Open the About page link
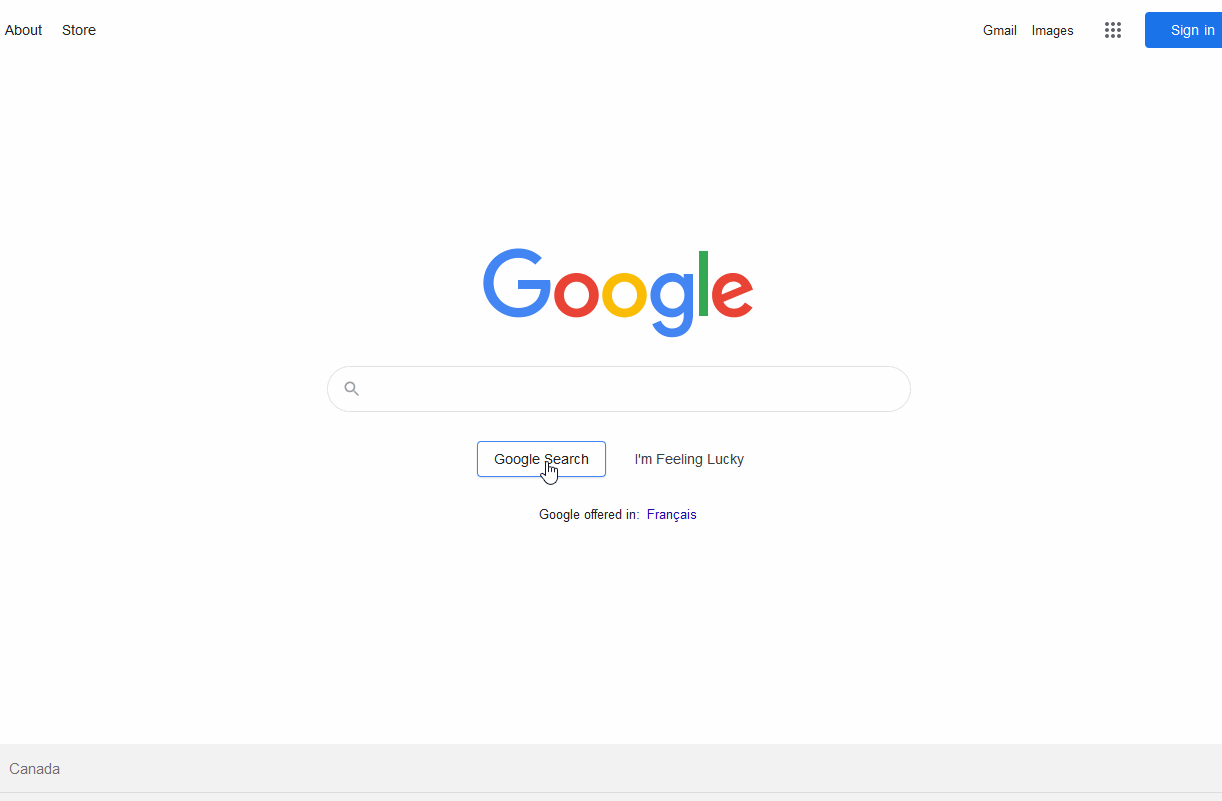This screenshot has height=801, width=1222. 23,30
